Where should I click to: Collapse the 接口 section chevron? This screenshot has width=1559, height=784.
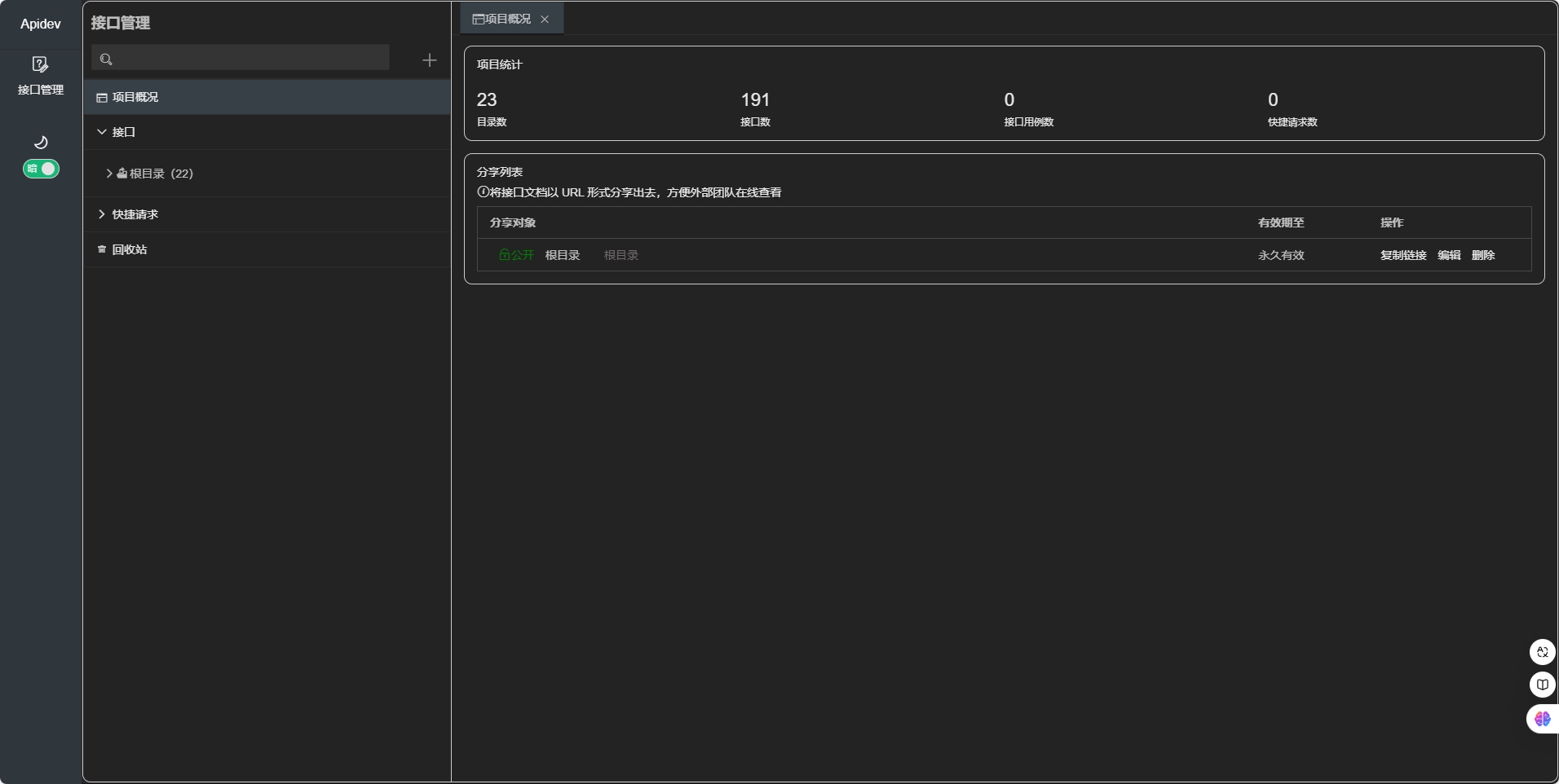pos(102,132)
